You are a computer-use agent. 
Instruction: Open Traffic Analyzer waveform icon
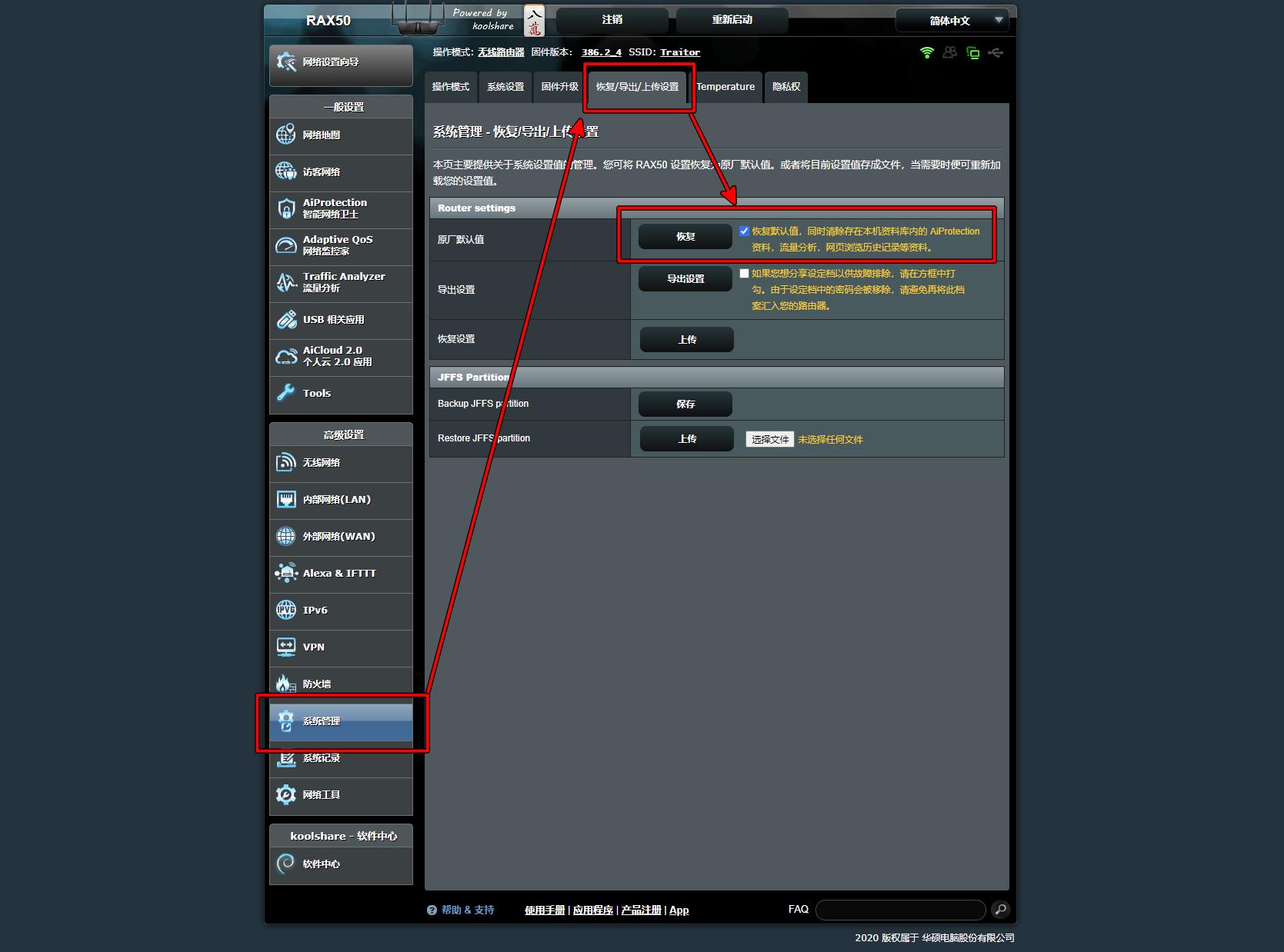pyautogui.click(x=285, y=282)
